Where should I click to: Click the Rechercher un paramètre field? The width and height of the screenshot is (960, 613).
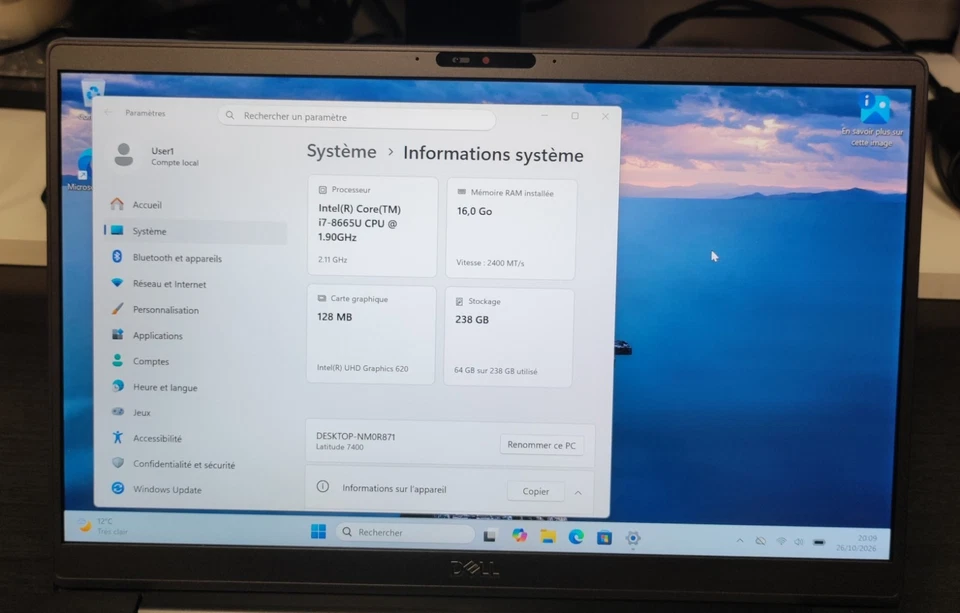point(356,116)
